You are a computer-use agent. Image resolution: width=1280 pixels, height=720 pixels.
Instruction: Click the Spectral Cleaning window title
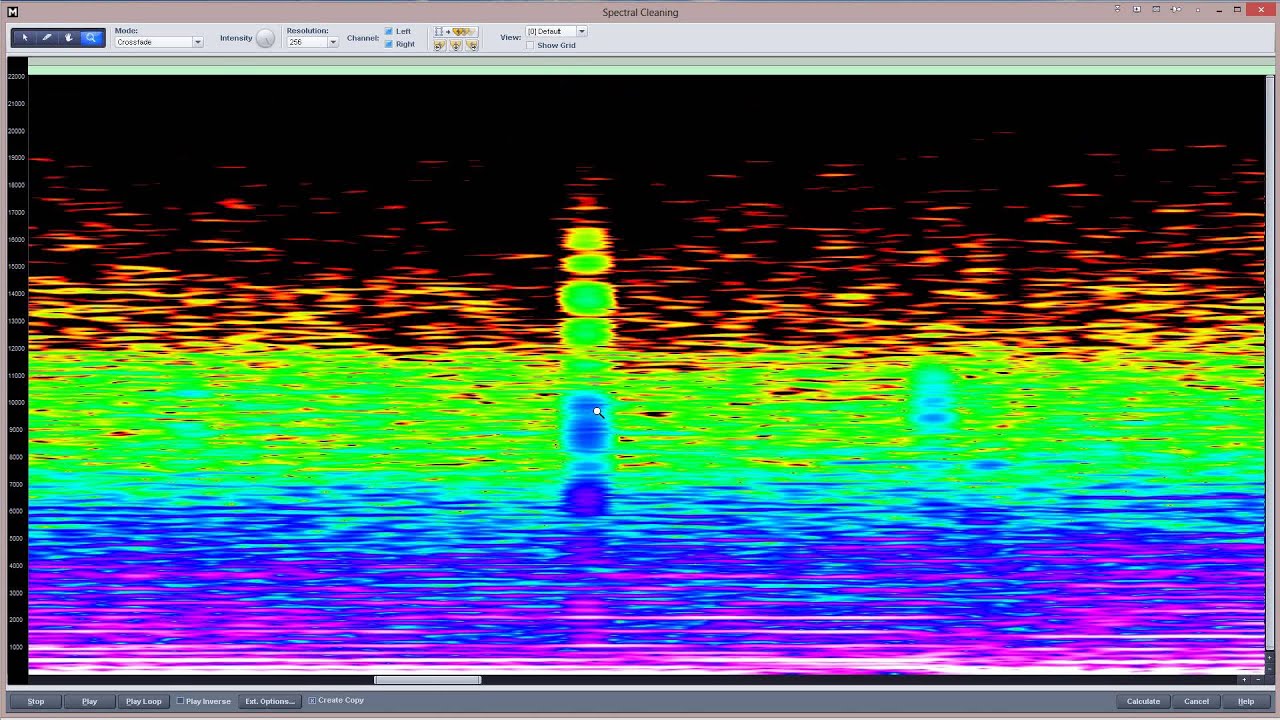[x=640, y=12]
